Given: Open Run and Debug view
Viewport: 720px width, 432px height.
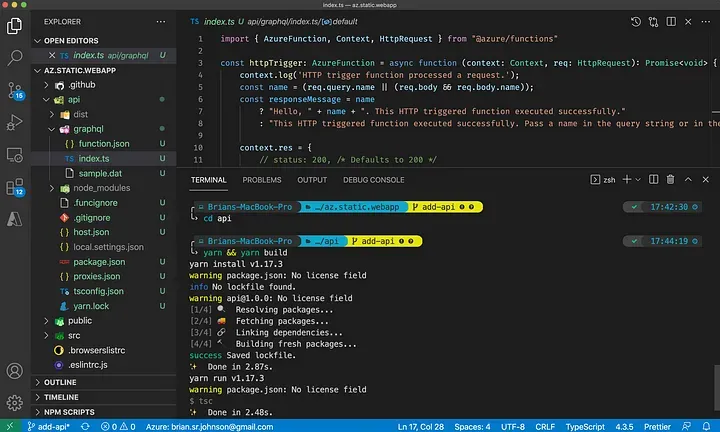Looking at the screenshot, I should [x=14, y=123].
